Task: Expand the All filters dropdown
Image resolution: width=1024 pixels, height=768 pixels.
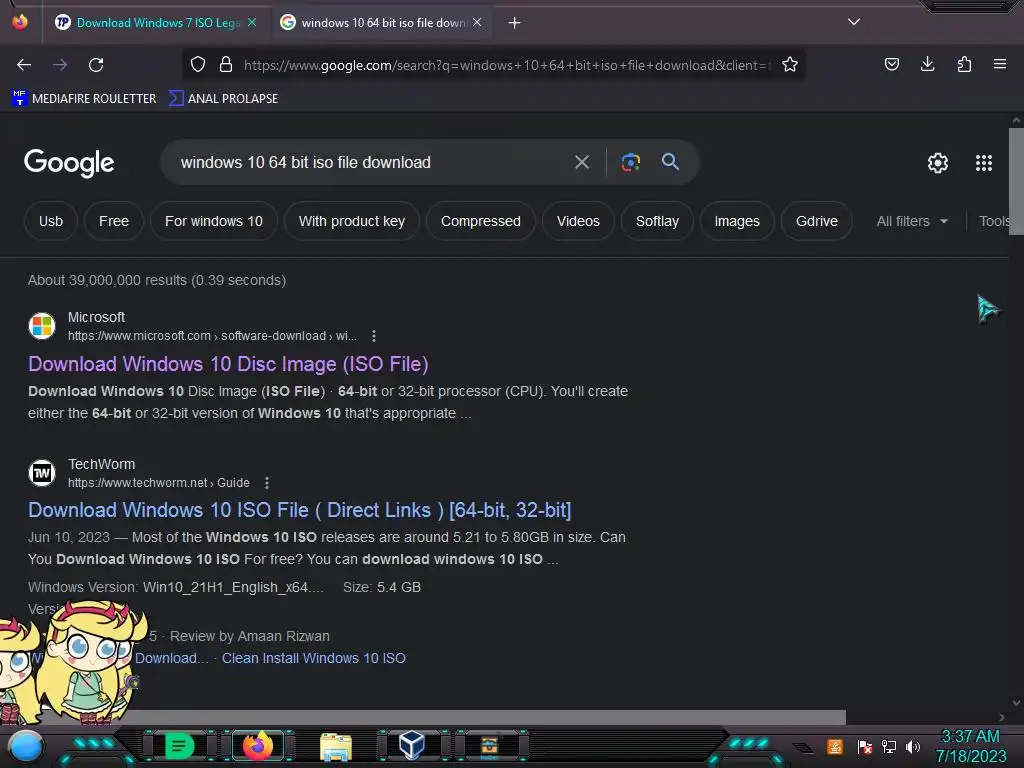Action: [x=912, y=221]
